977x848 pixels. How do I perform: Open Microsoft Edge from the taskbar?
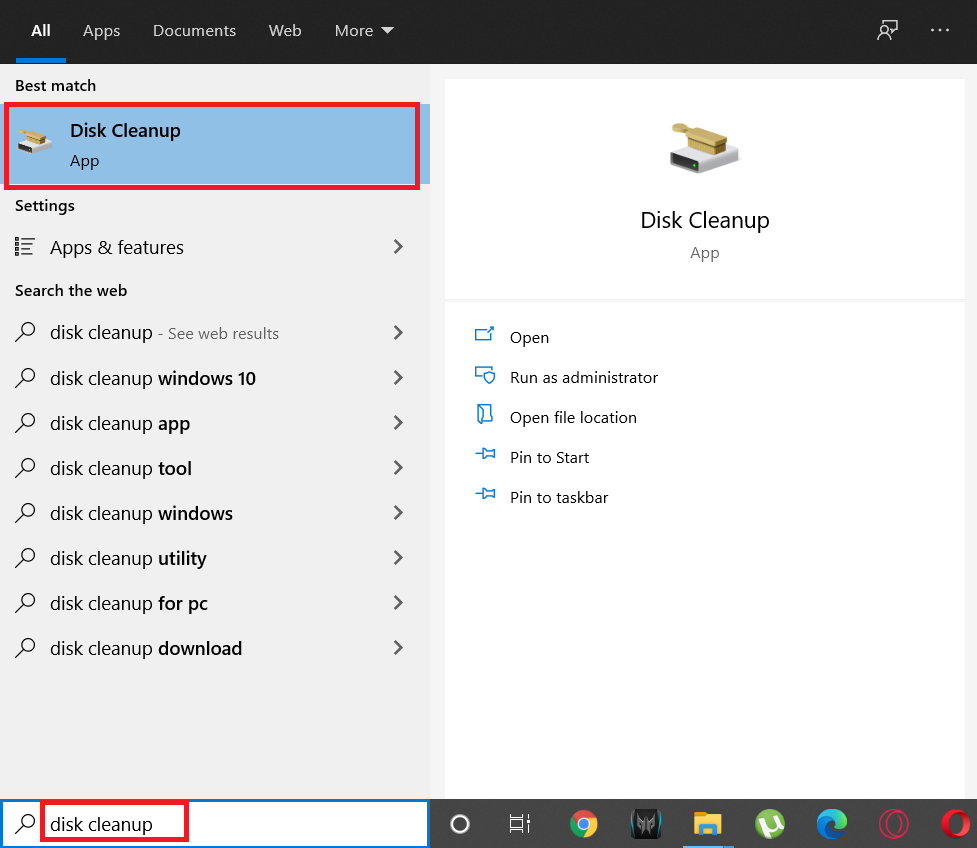point(831,824)
